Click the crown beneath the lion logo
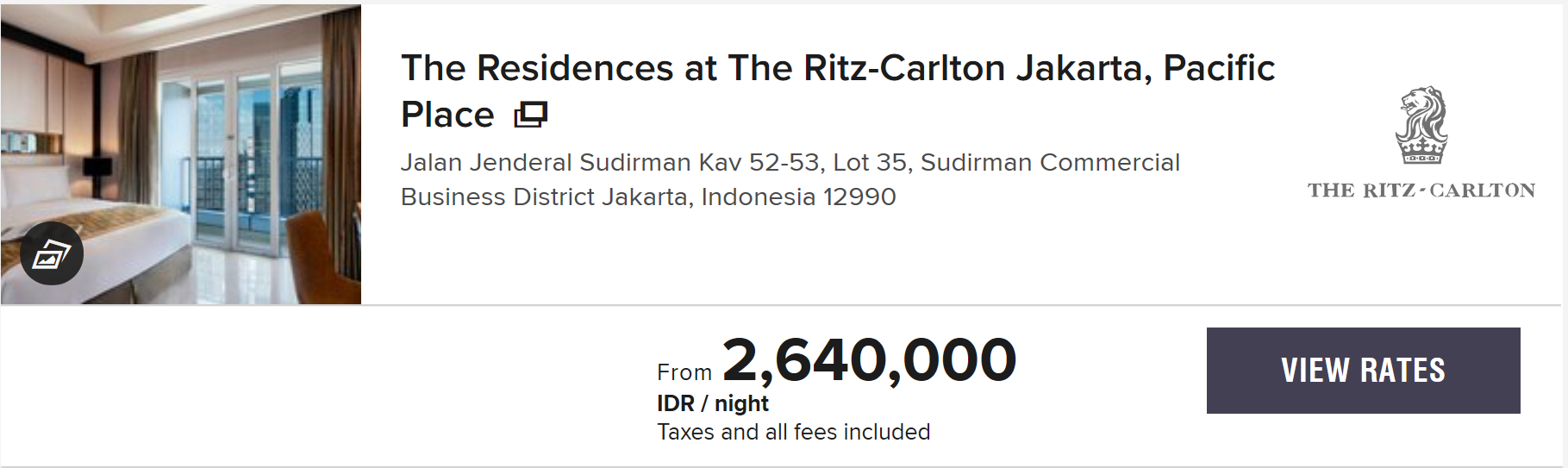Viewport: 1568px width, 468px height. (1421, 153)
